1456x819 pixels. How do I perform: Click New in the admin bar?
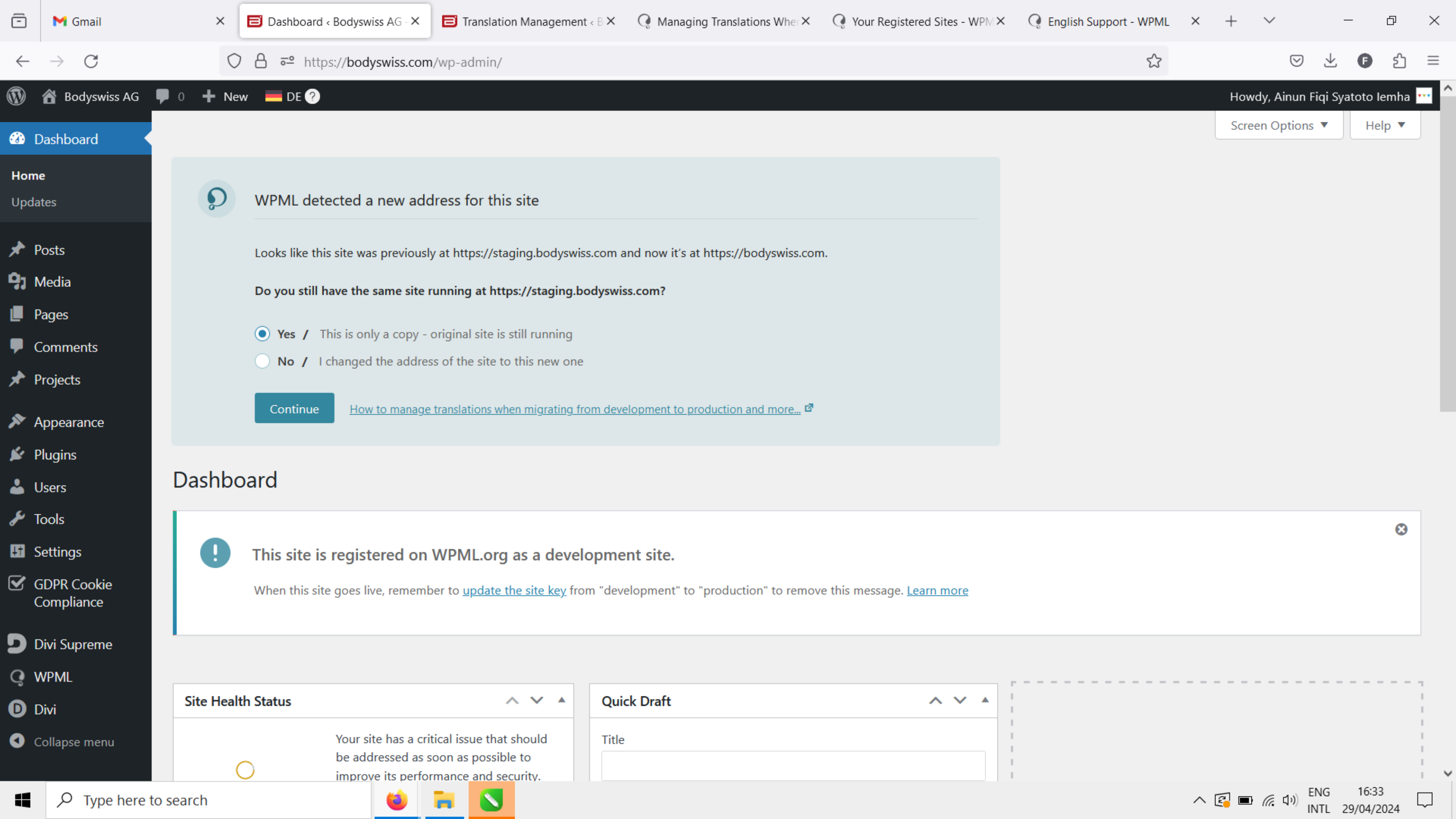225,96
